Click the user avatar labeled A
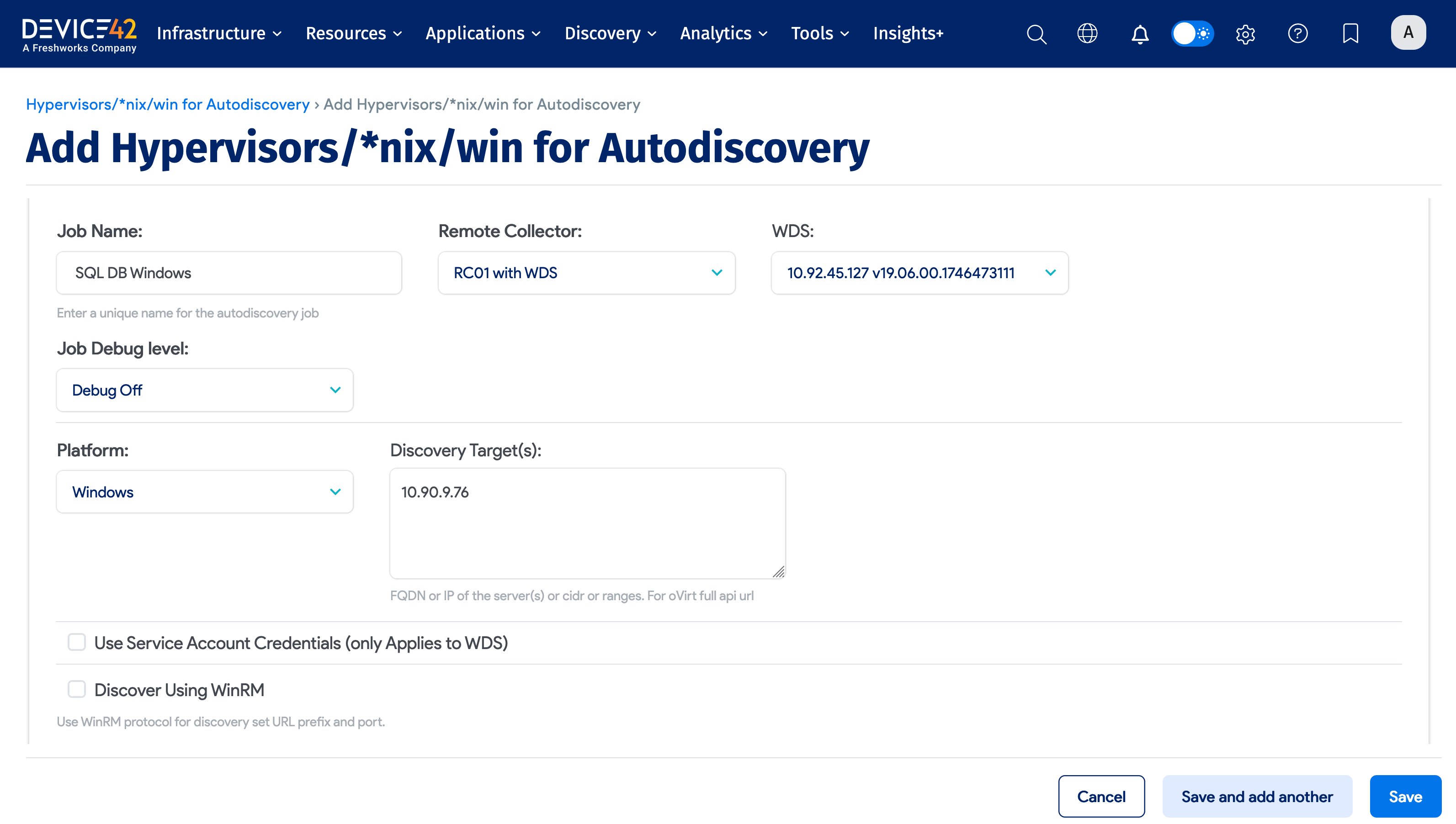Image resolution: width=1456 pixels, height=824 pixels. pyautogui.click(x=1408, y=32)
